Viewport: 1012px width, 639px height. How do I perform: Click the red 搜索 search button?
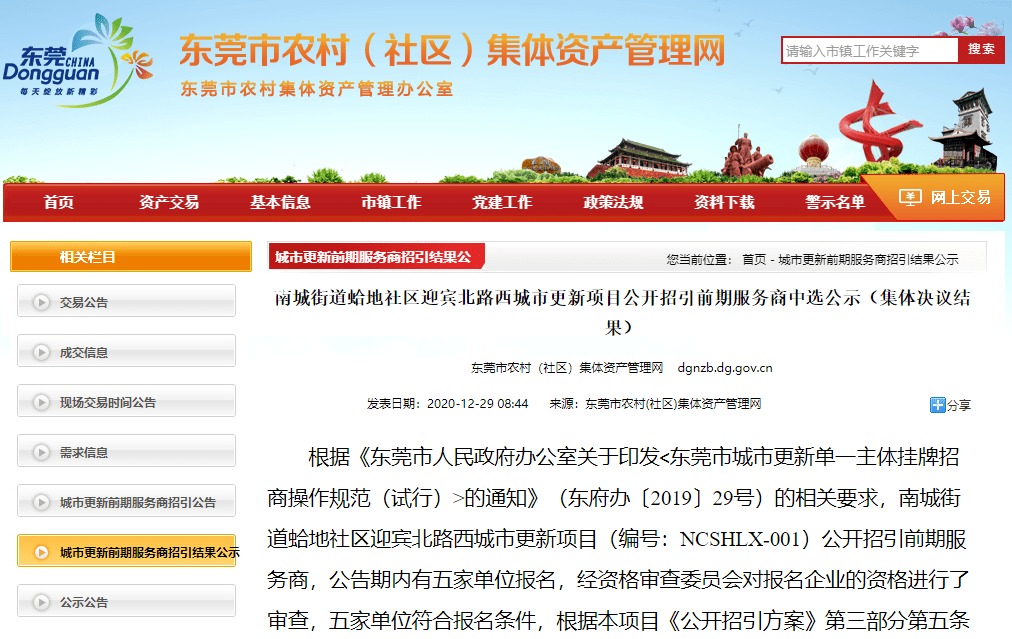coord(981,50)
